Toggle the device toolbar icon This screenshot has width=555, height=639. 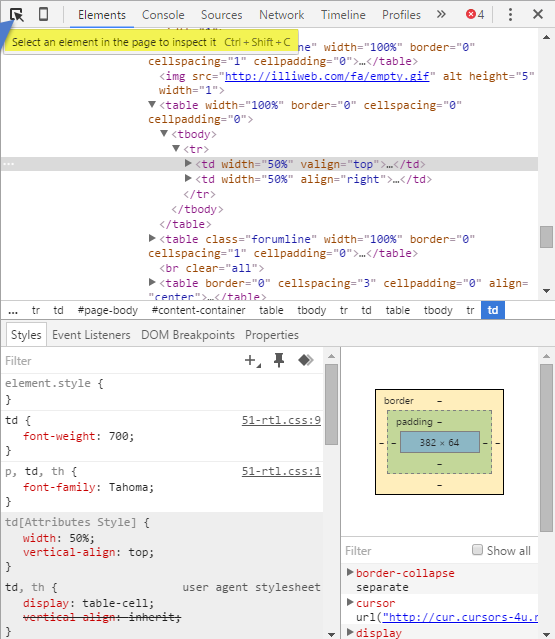click(43, 15)
